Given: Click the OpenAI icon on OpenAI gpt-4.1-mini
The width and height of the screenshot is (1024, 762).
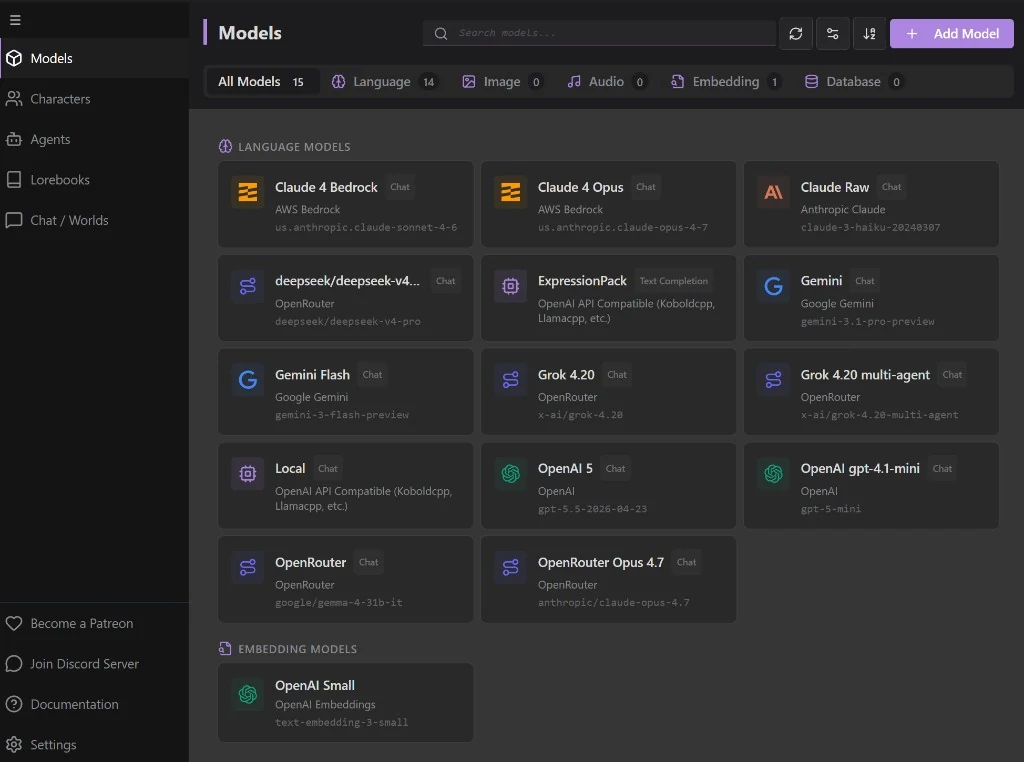Looking at the screenshot, I should pyautogui.click(x=773, y=473).
